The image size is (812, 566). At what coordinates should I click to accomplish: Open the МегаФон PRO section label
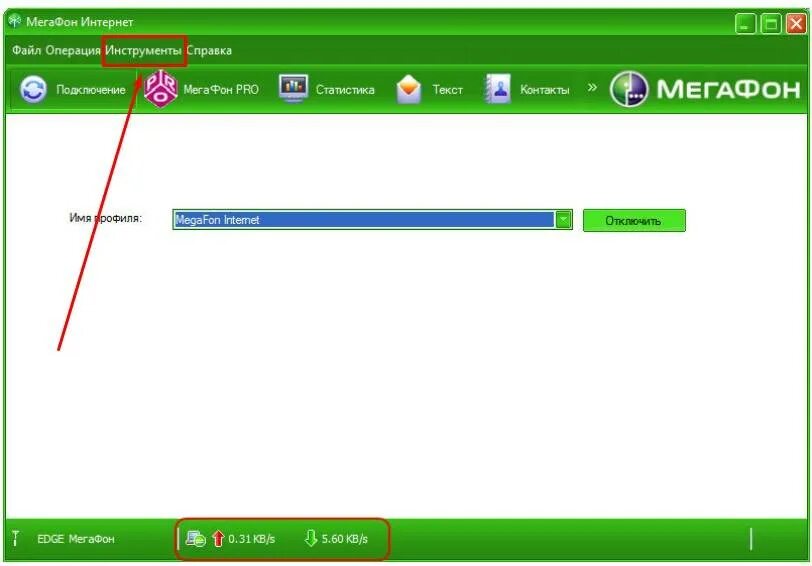point(221,90)
